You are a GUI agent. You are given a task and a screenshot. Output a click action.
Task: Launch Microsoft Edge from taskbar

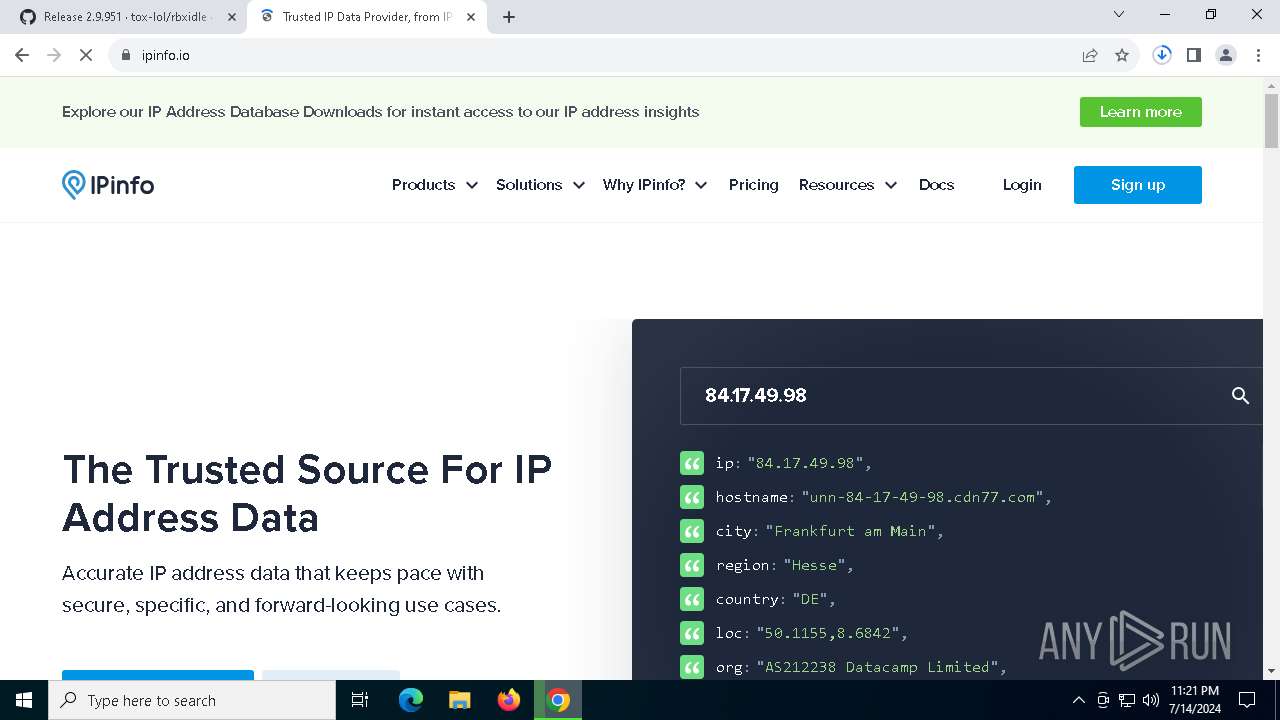tap(411, 700)
